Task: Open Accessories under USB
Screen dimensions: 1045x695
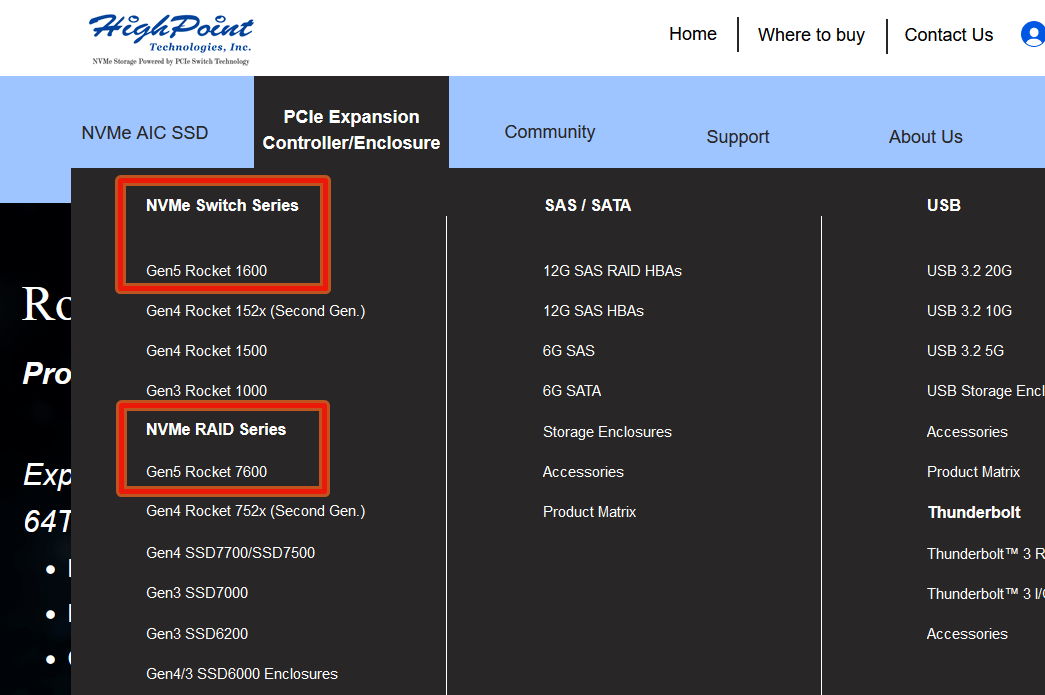Action: pos(967,432)
